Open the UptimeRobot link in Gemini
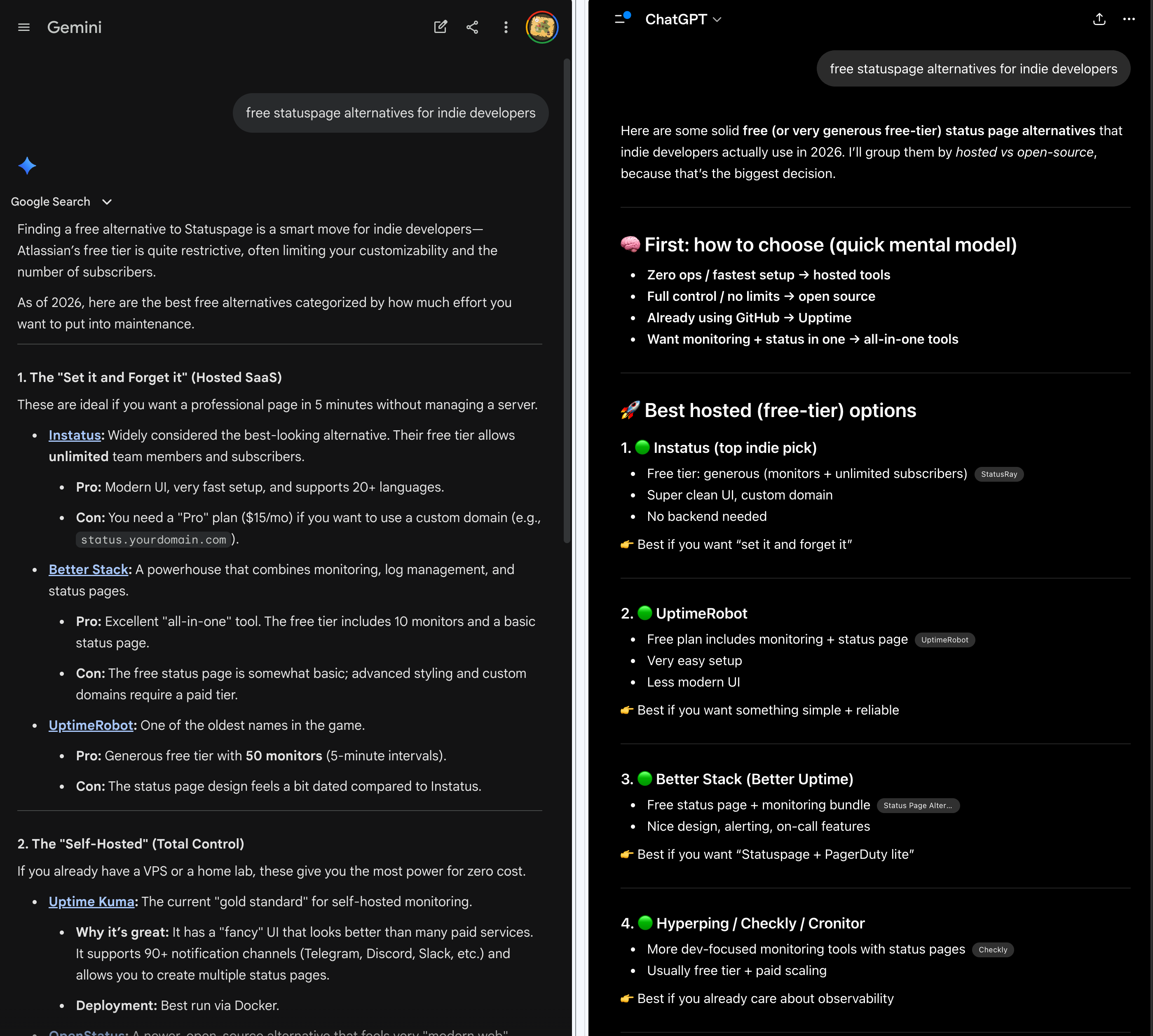The width and height of the screenshot is (1153, 1036). pyautogui.click(x=91, y=725)
